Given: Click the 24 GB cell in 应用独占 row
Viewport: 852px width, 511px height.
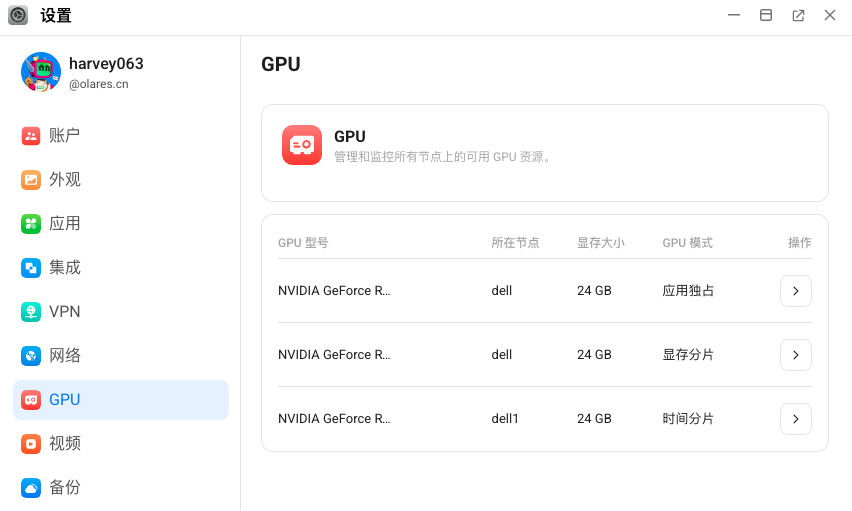Looking at the screenshot, I should point(594,291).
